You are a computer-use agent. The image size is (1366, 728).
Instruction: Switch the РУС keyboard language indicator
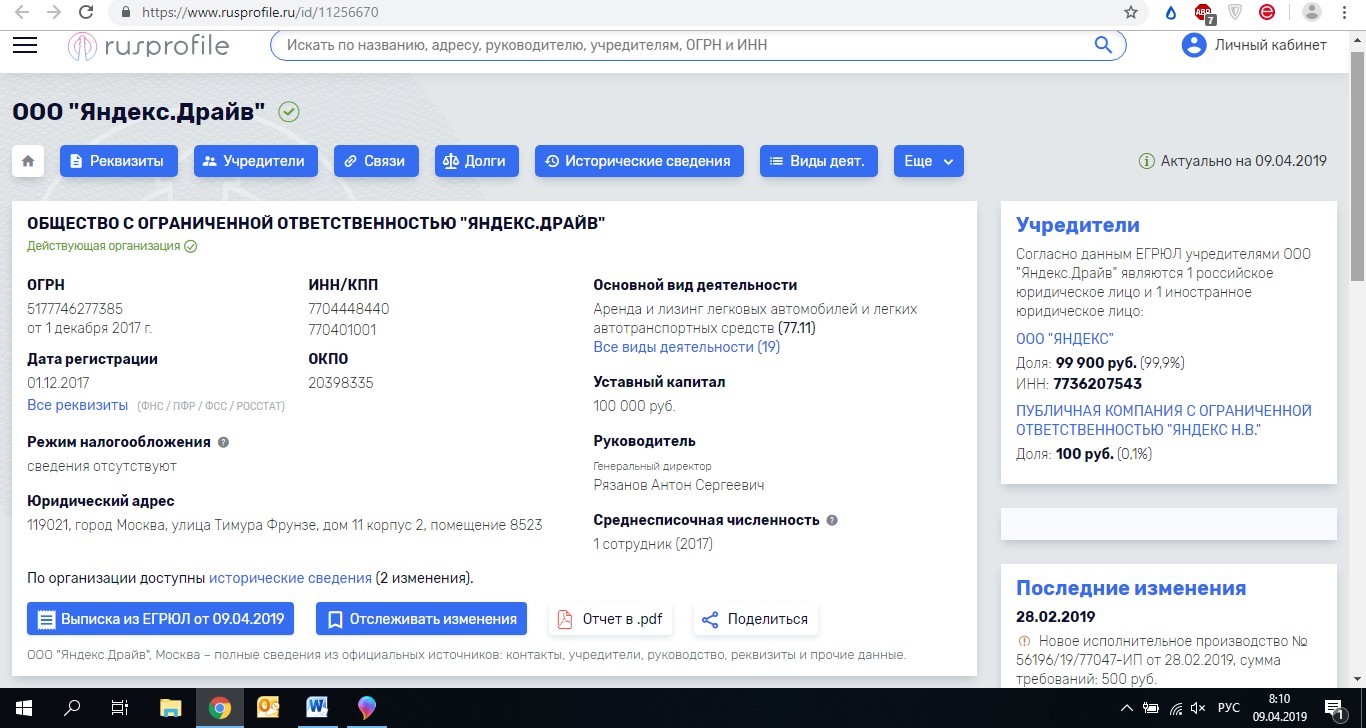1229,708
